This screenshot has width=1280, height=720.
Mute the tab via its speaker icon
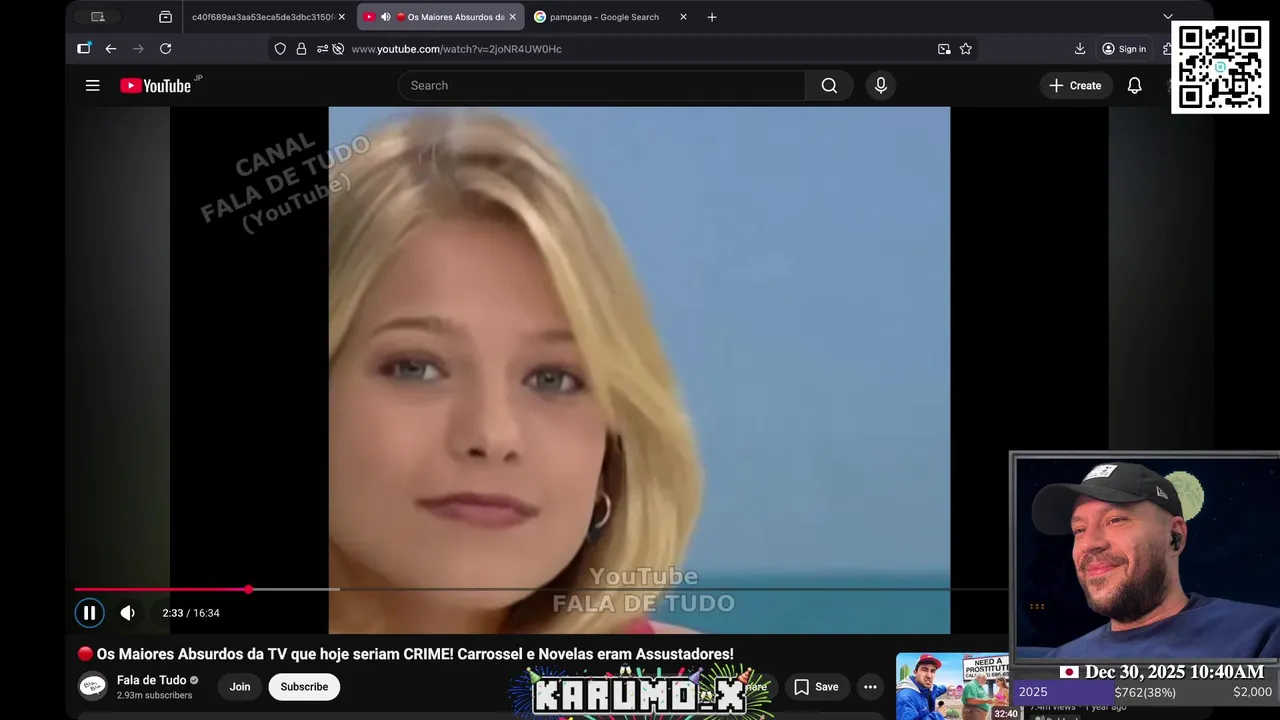[385, 17]
